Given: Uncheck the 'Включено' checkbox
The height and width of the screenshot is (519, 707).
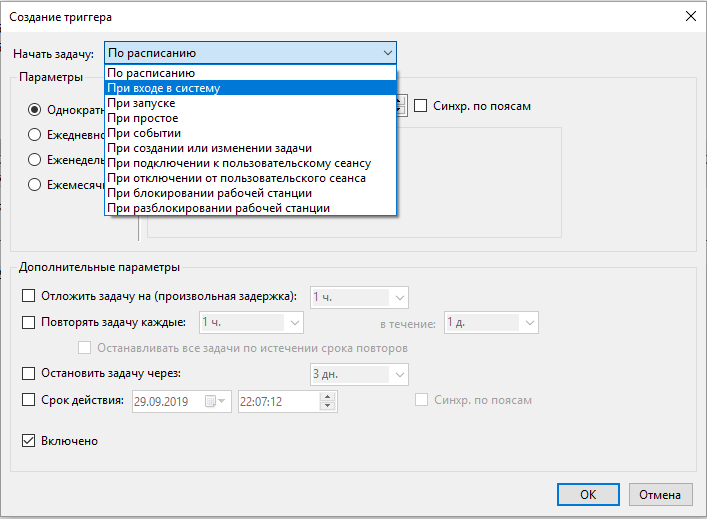Looking at the screenshot, I should coord(28,440).
